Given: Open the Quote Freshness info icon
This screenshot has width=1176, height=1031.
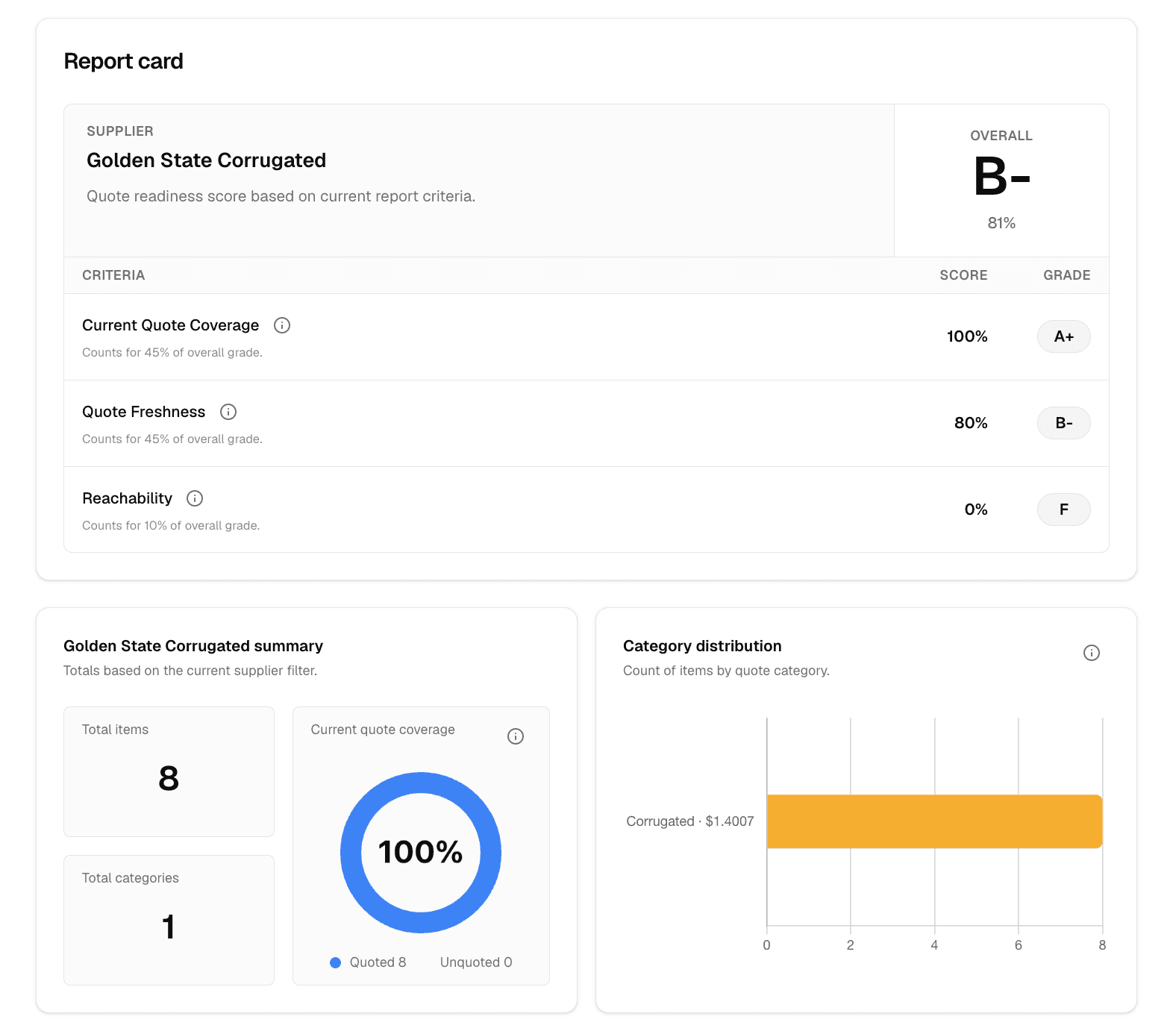Looking at the screenshot, I should click(228, 412).
